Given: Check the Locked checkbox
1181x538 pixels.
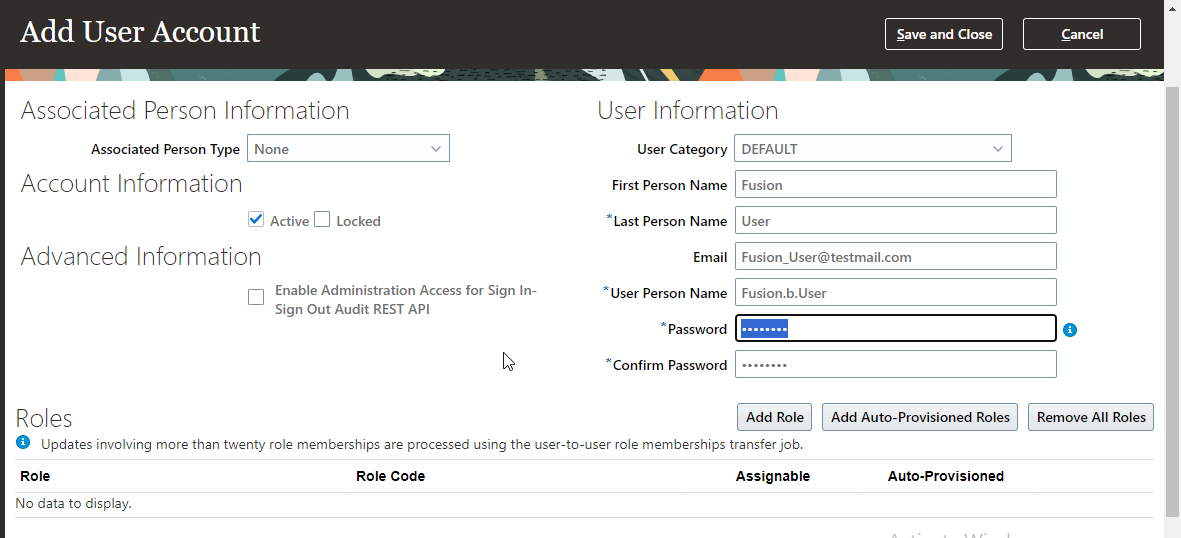Looking at the screenshot, I should 322,219.
